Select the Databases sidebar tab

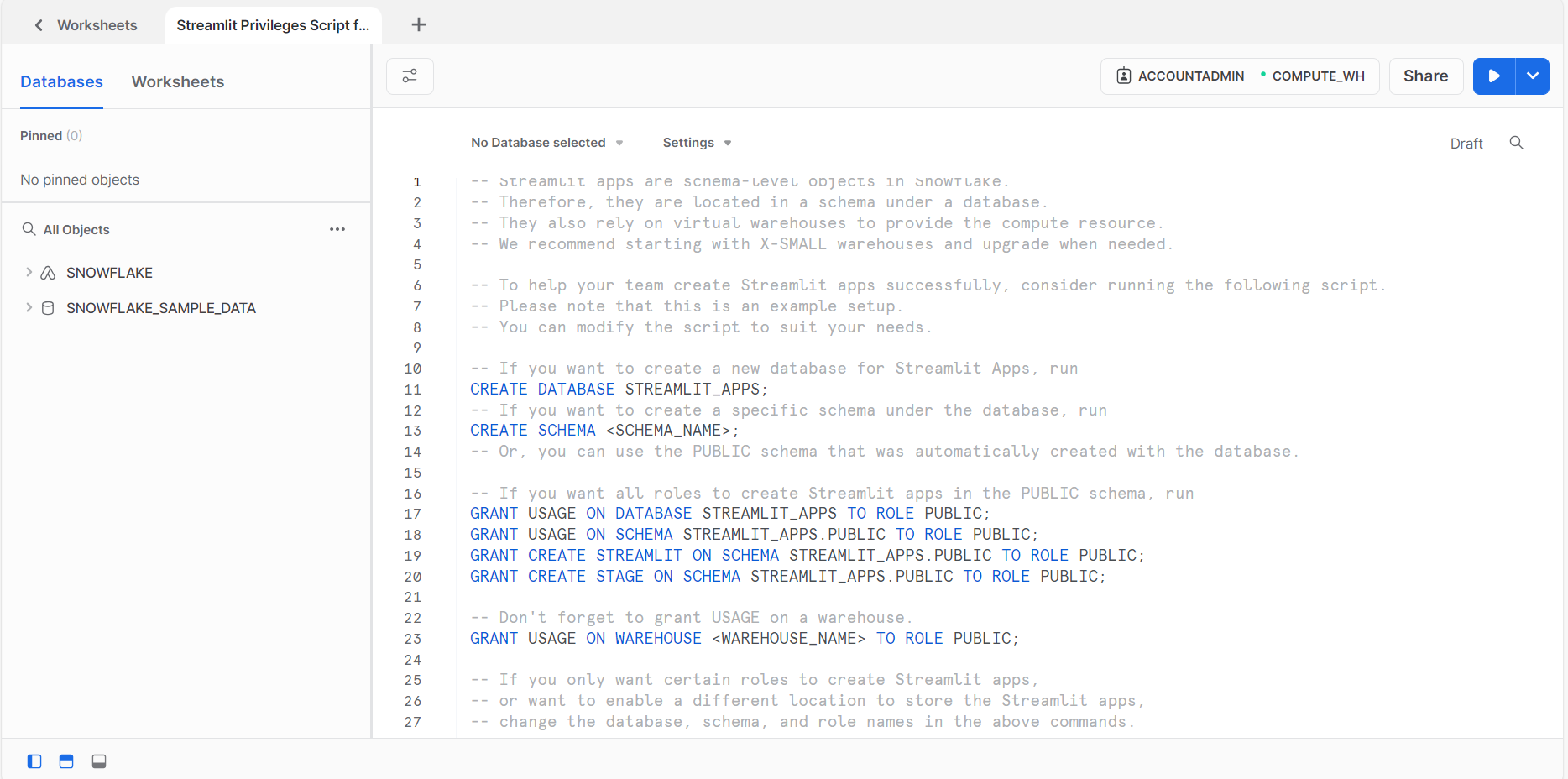(61, 81)
